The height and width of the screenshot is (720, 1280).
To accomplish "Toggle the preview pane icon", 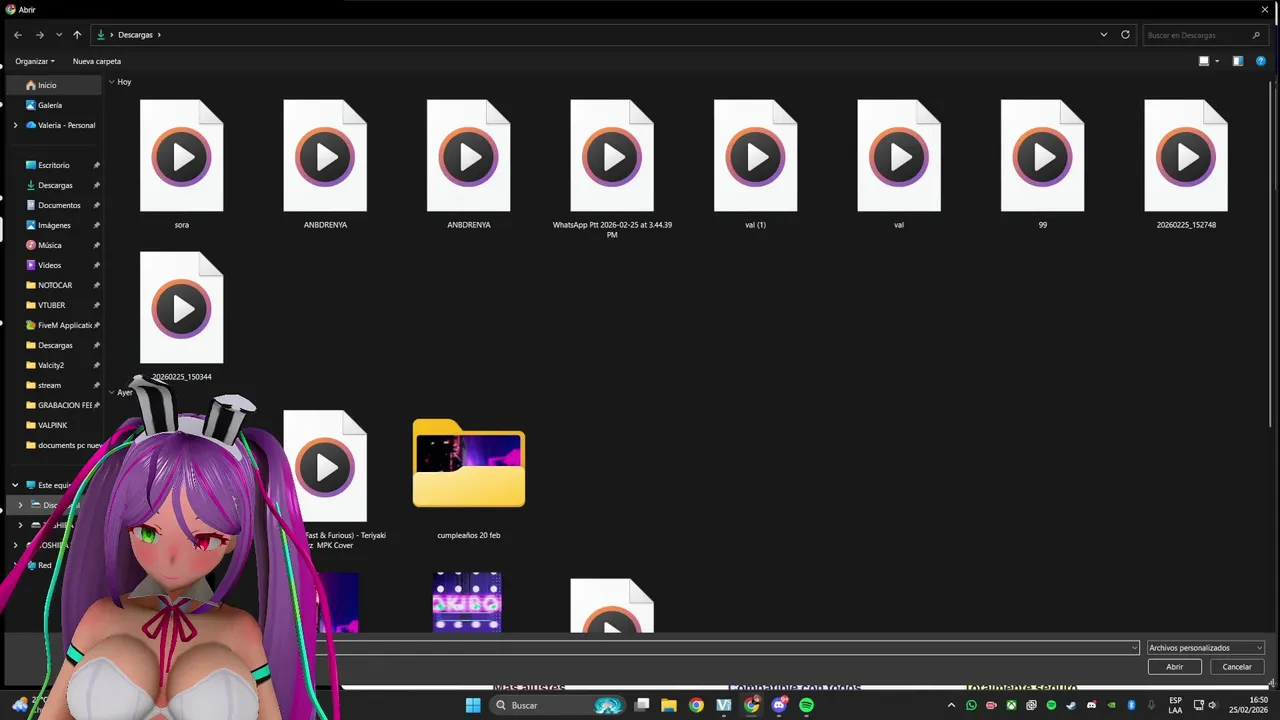I will pos(1238,61).
